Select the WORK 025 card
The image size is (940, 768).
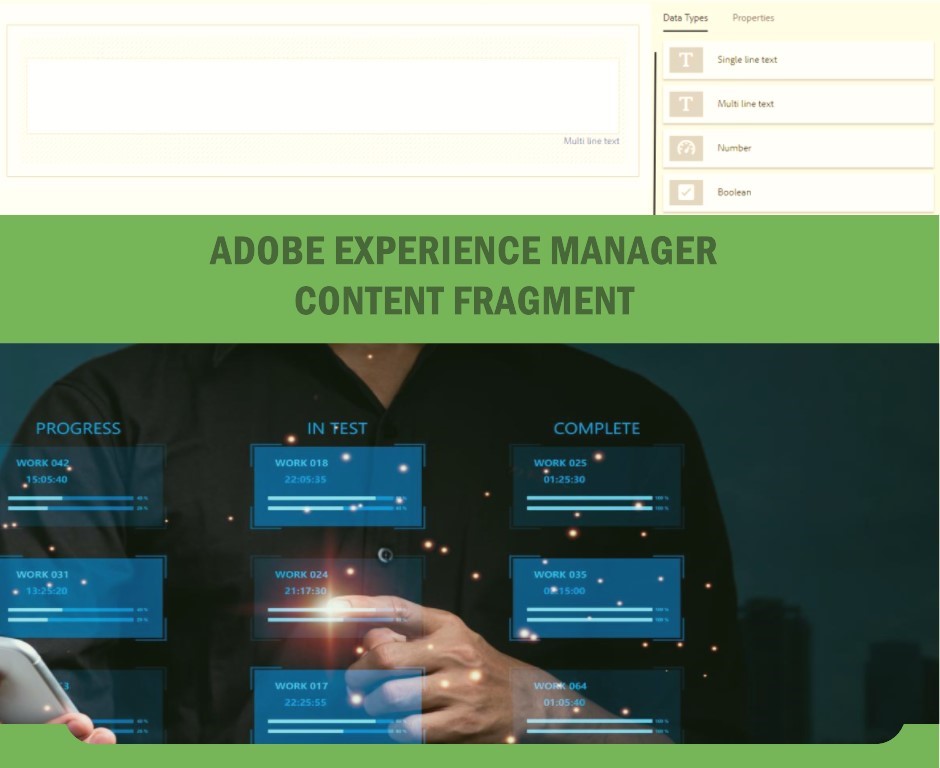[596, 486]
